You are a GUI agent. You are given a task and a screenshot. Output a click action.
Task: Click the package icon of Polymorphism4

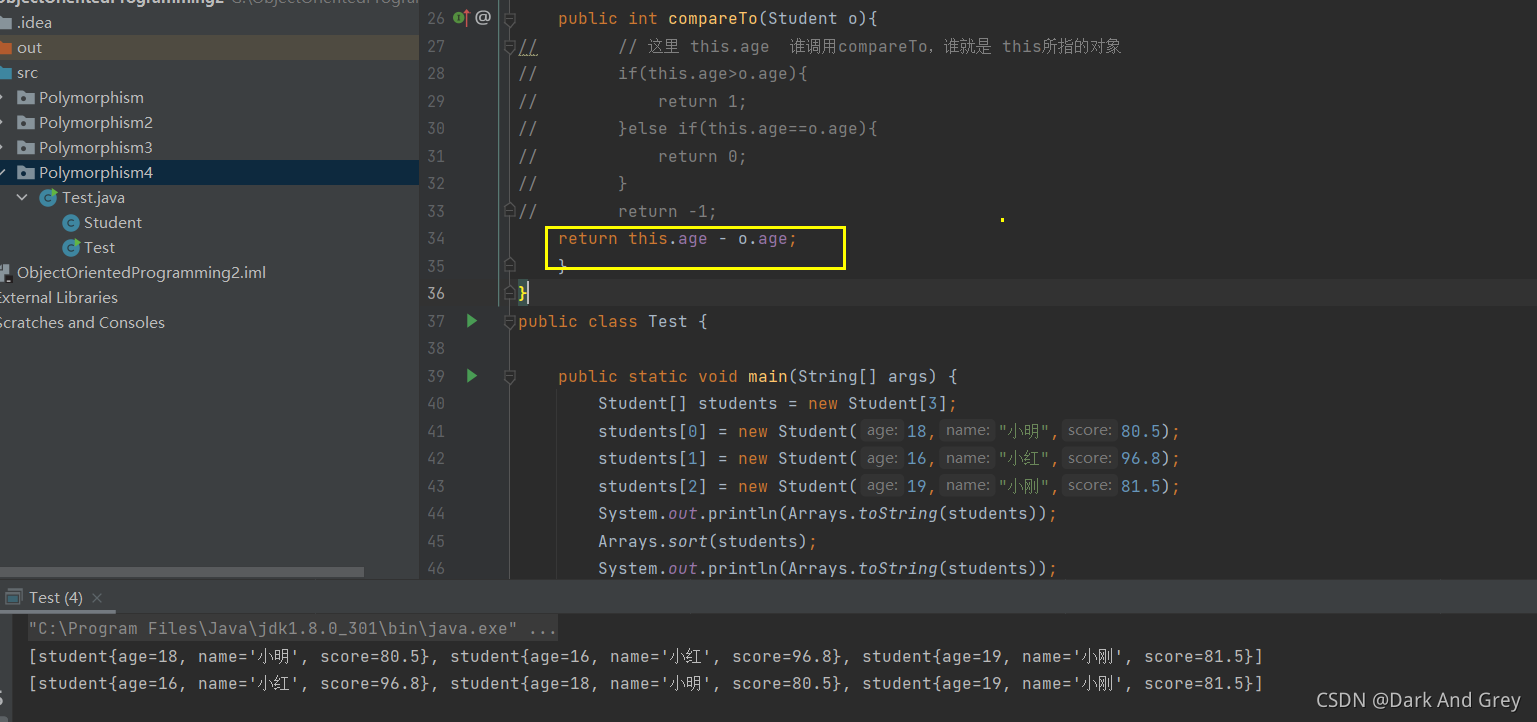(26, 173)
